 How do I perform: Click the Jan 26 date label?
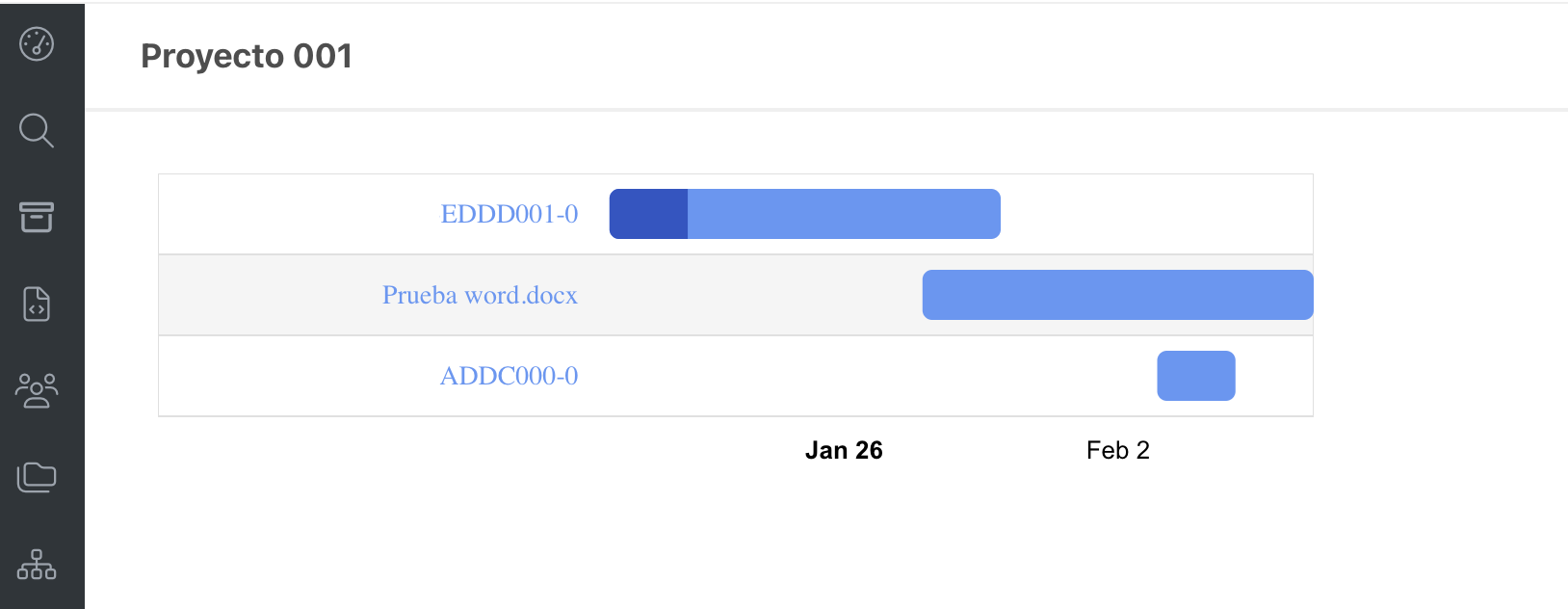point(845,450)
